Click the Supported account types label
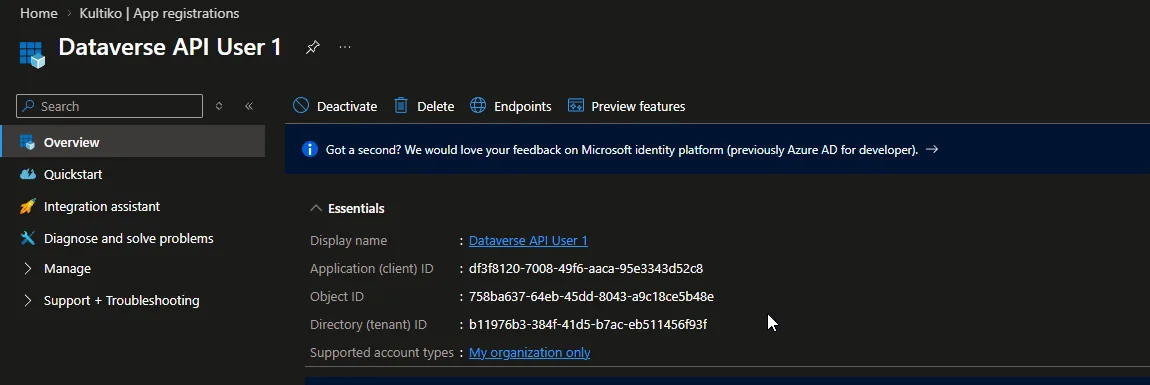 (x=382, y=353)
